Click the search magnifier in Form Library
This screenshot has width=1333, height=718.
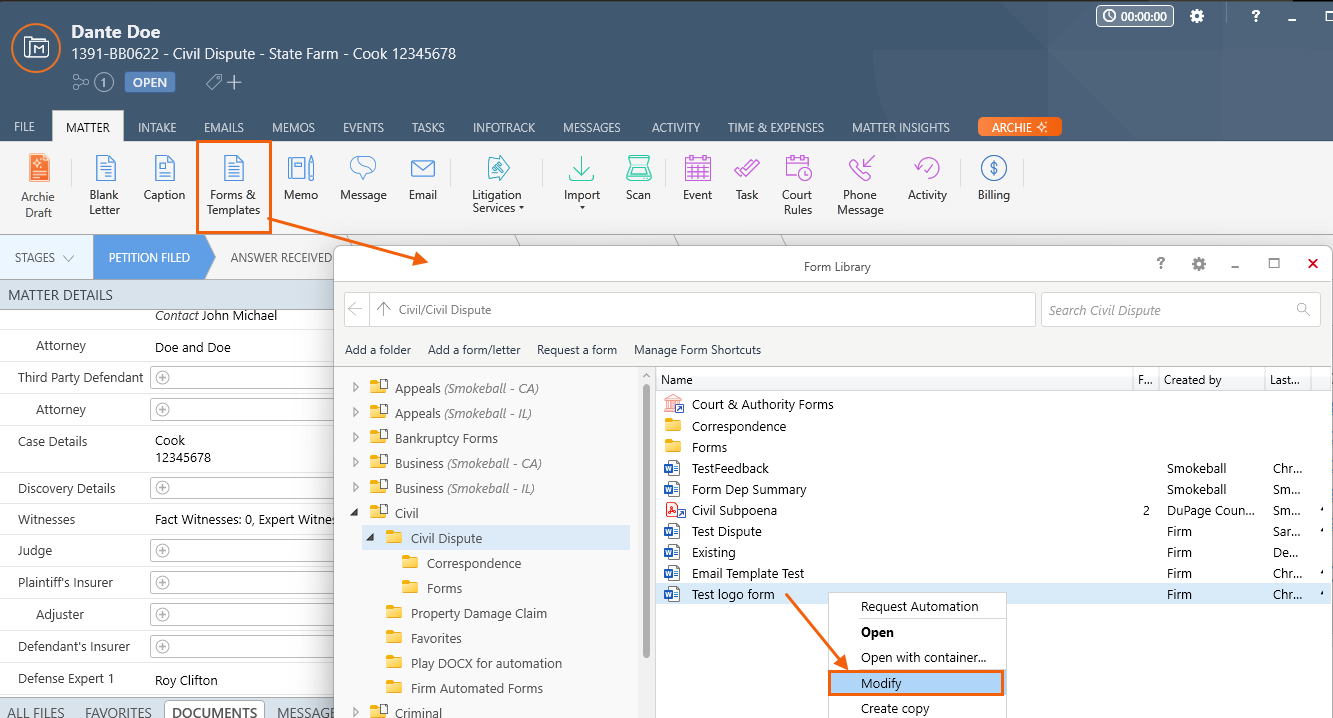(x=1303, y=309)
